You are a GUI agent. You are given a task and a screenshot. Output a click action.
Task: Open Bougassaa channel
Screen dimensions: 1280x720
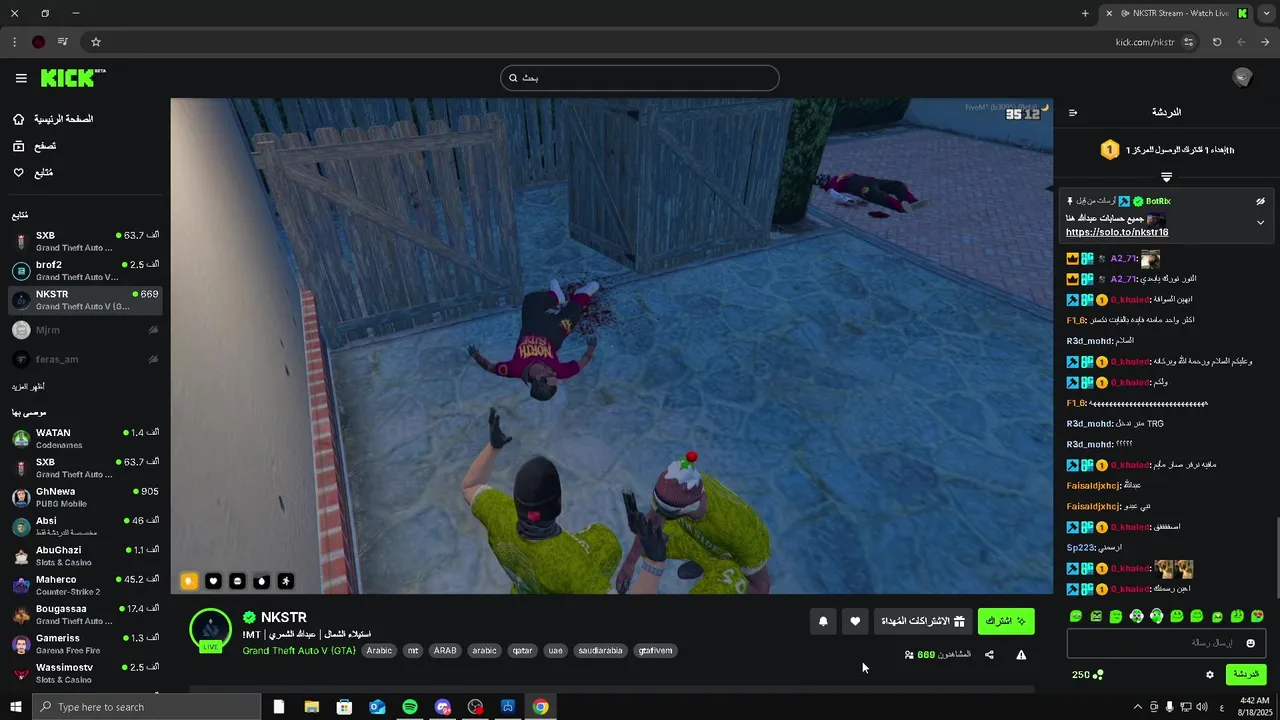85,614
